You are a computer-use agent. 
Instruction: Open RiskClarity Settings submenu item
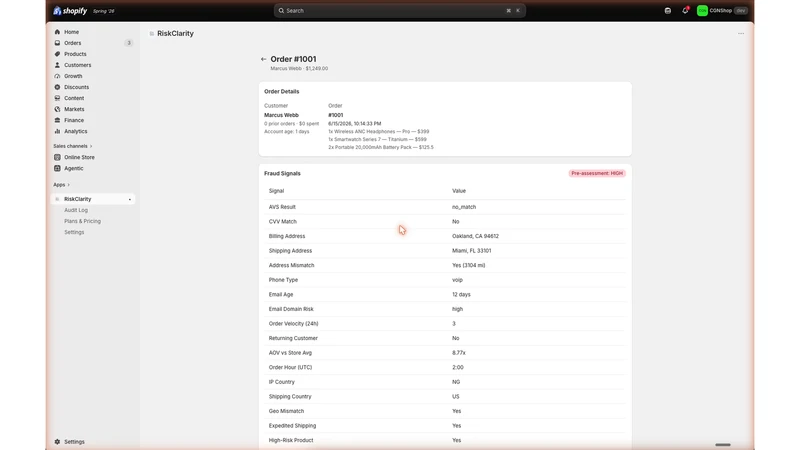(x=74, y=232)
